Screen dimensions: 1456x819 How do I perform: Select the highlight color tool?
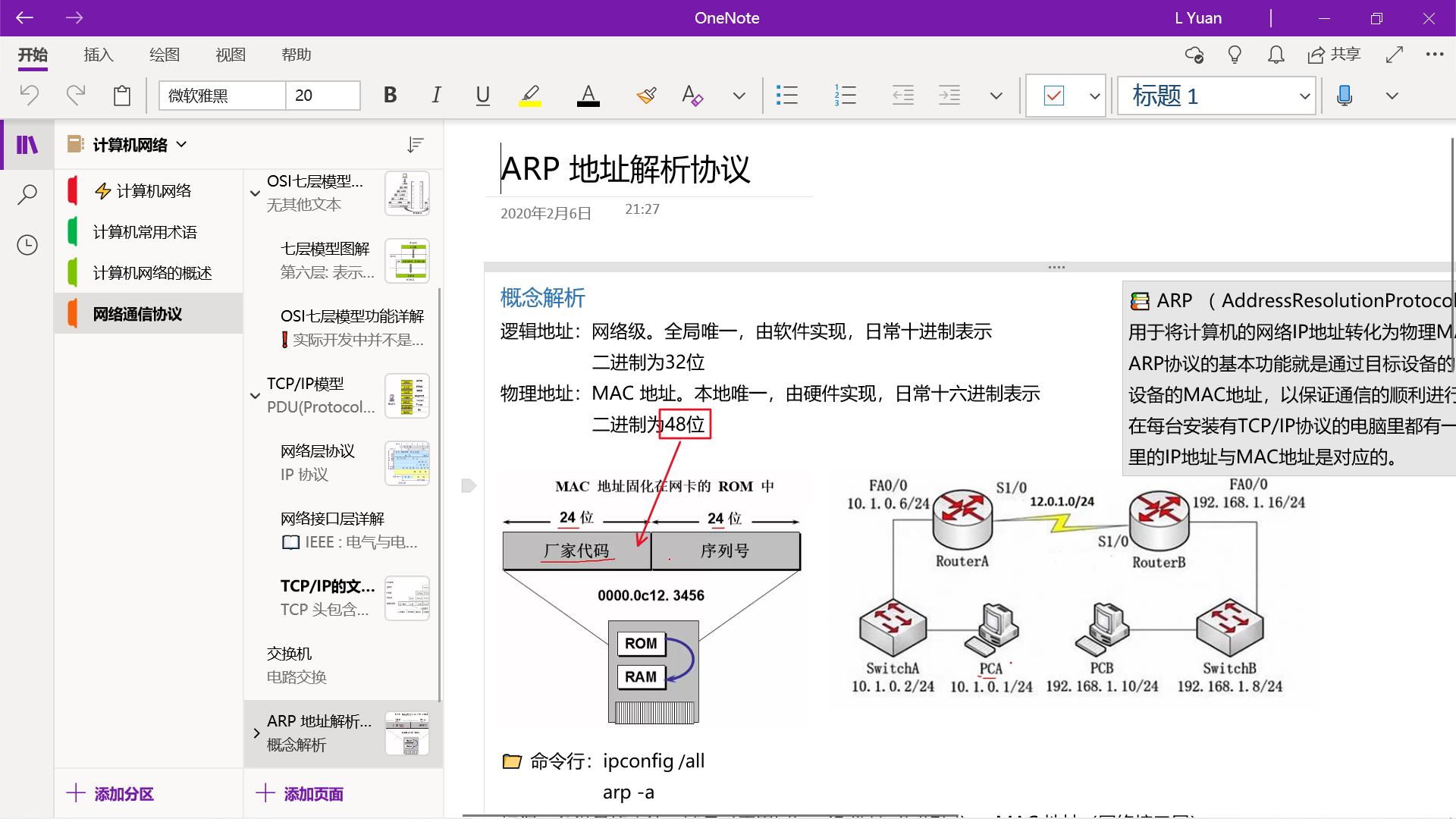click(531, 95)
